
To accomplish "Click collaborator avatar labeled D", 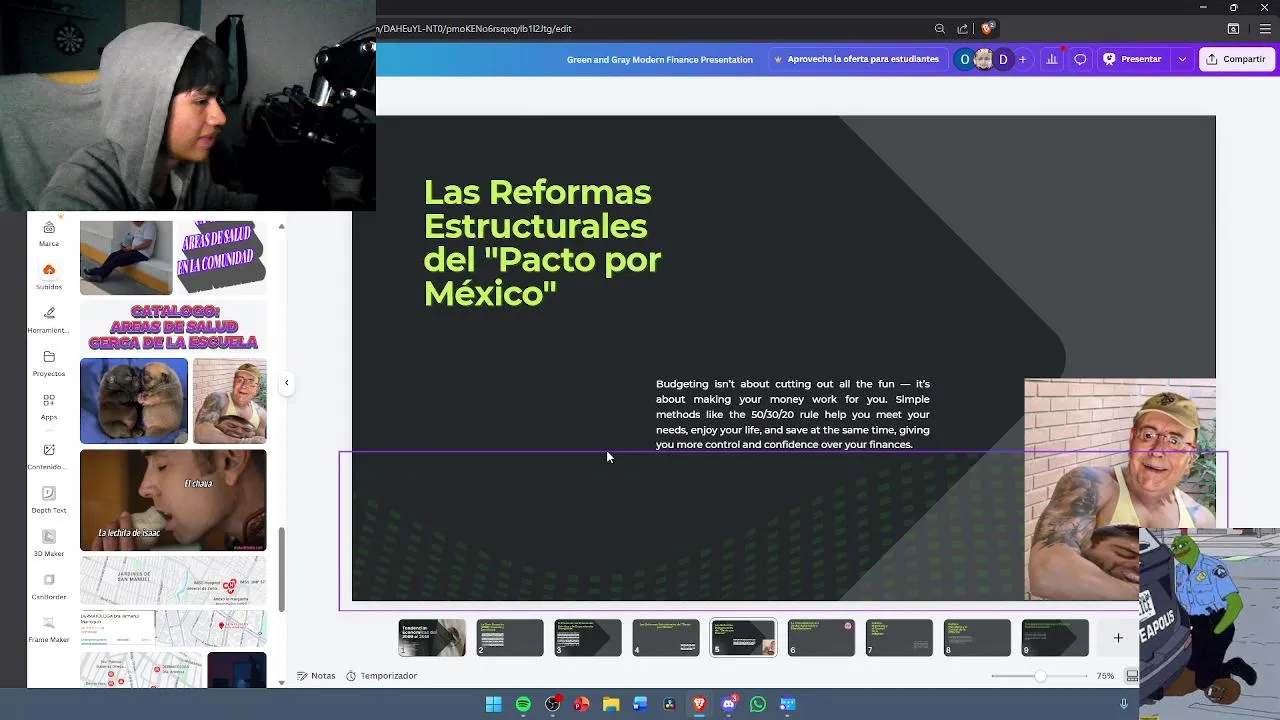I will pos(1003,59).
